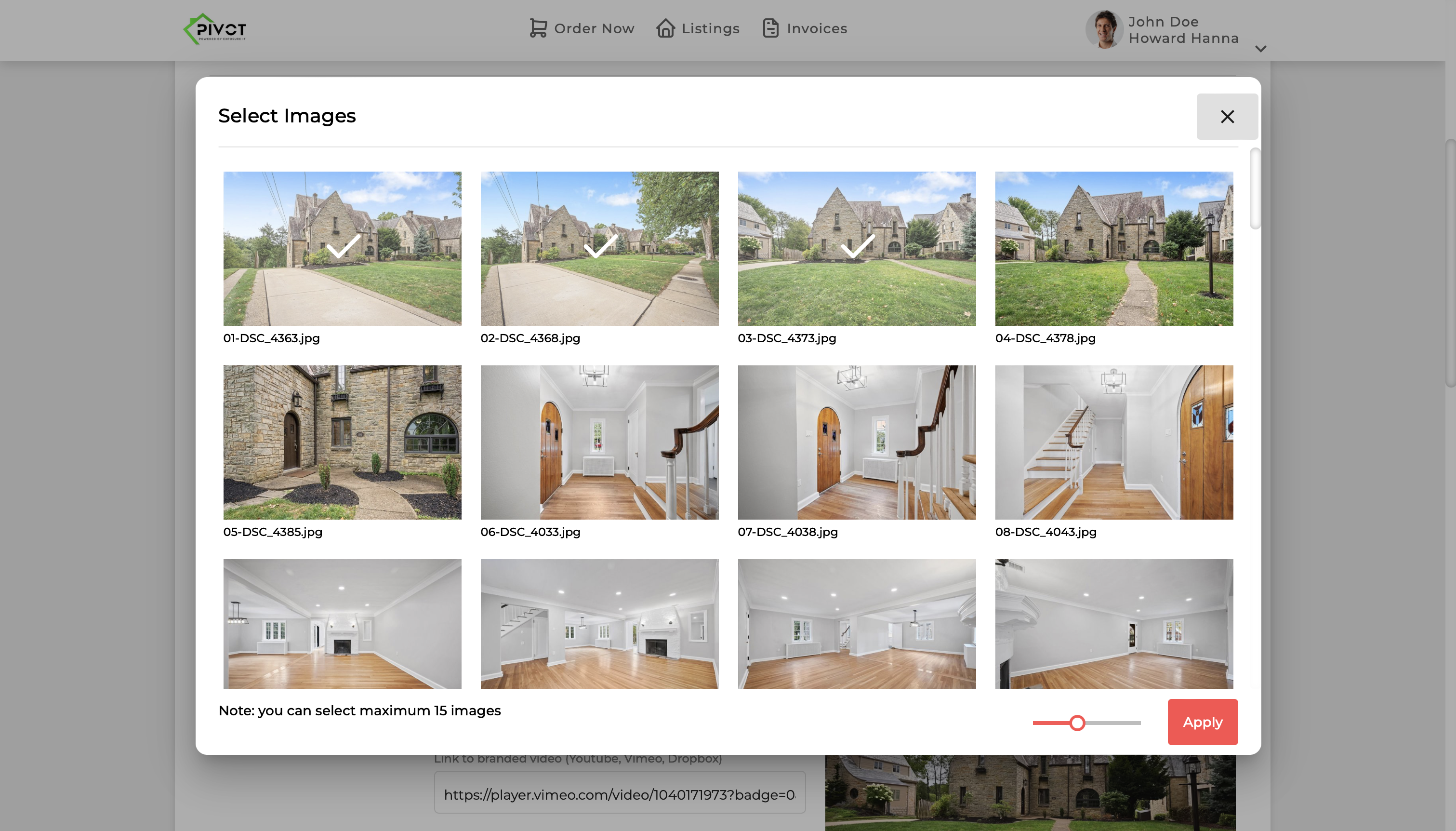Uncheck image 02-DSC_4368.jpg
The image size is (1456, 831).
[x=599, y=248]
